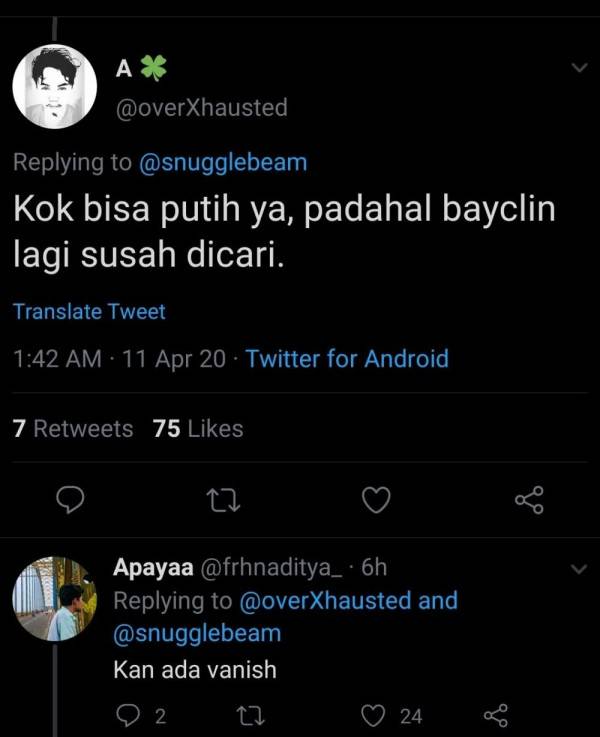This screenshot has width=600, height=737.
Task: Open the @overXhausted handle under the name
Action: [x=202, y=107]
